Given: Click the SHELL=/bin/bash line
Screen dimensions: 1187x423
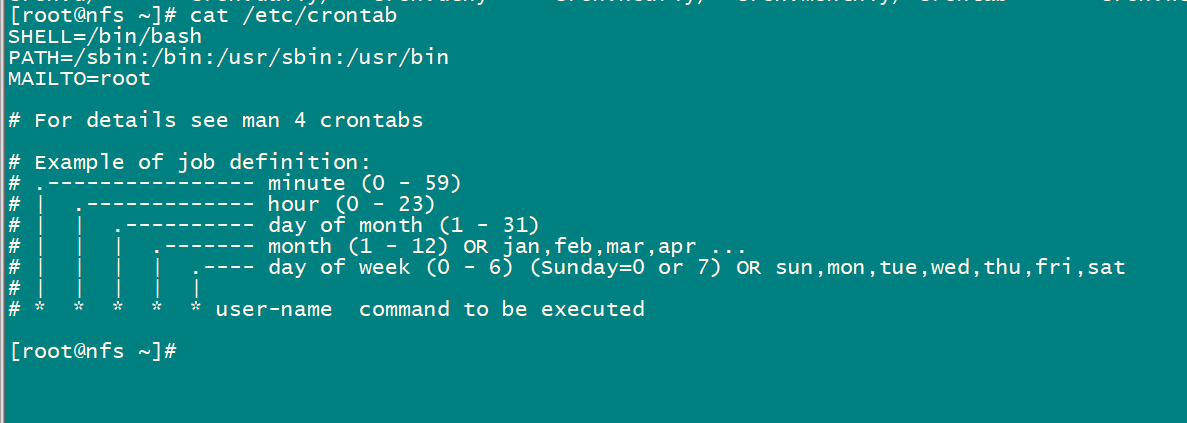Looking at the screenshot, I should pos(105,36).
